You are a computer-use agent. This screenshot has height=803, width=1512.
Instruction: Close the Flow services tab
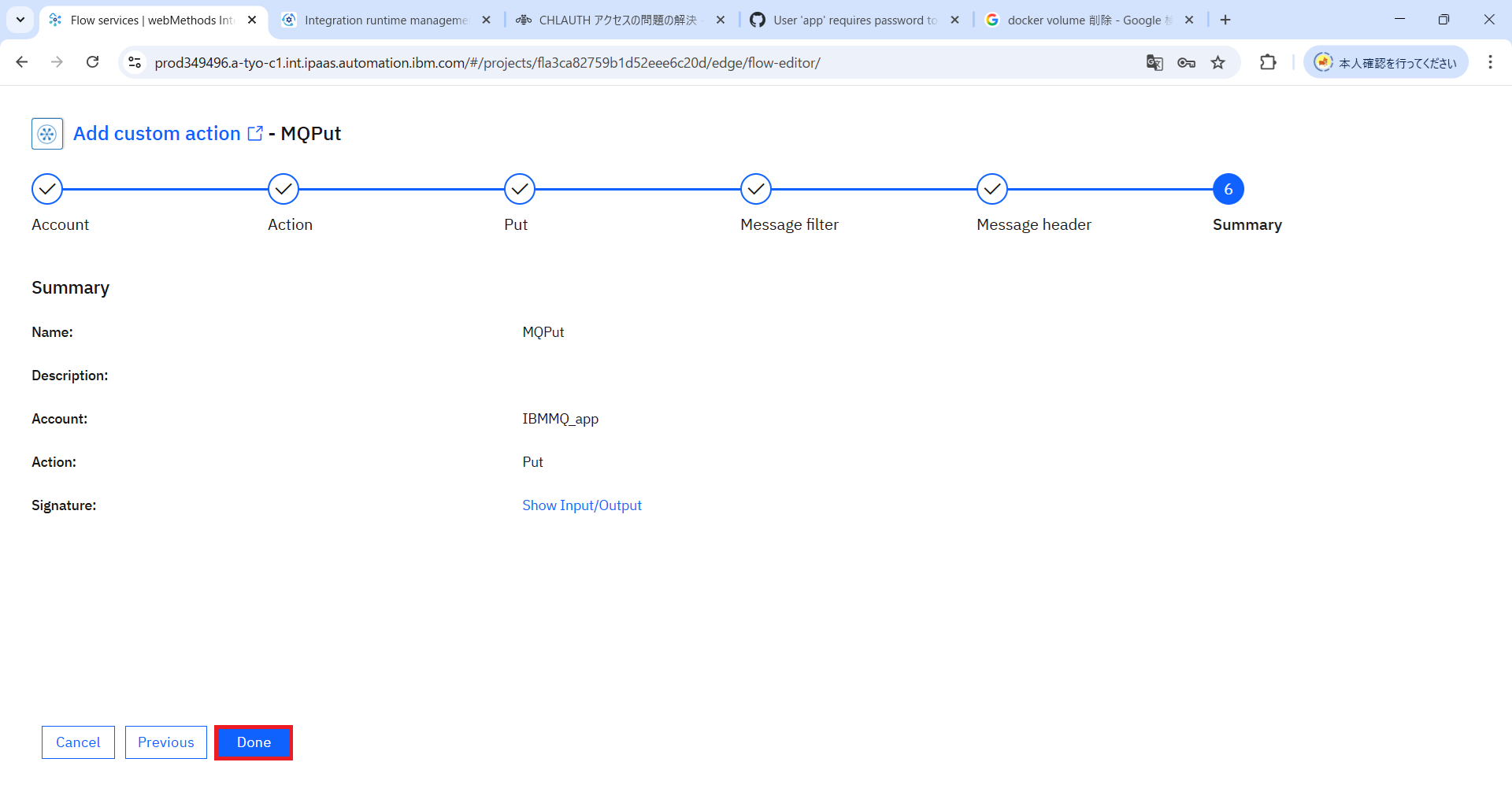pyautogui.click(x=252, y=20)
